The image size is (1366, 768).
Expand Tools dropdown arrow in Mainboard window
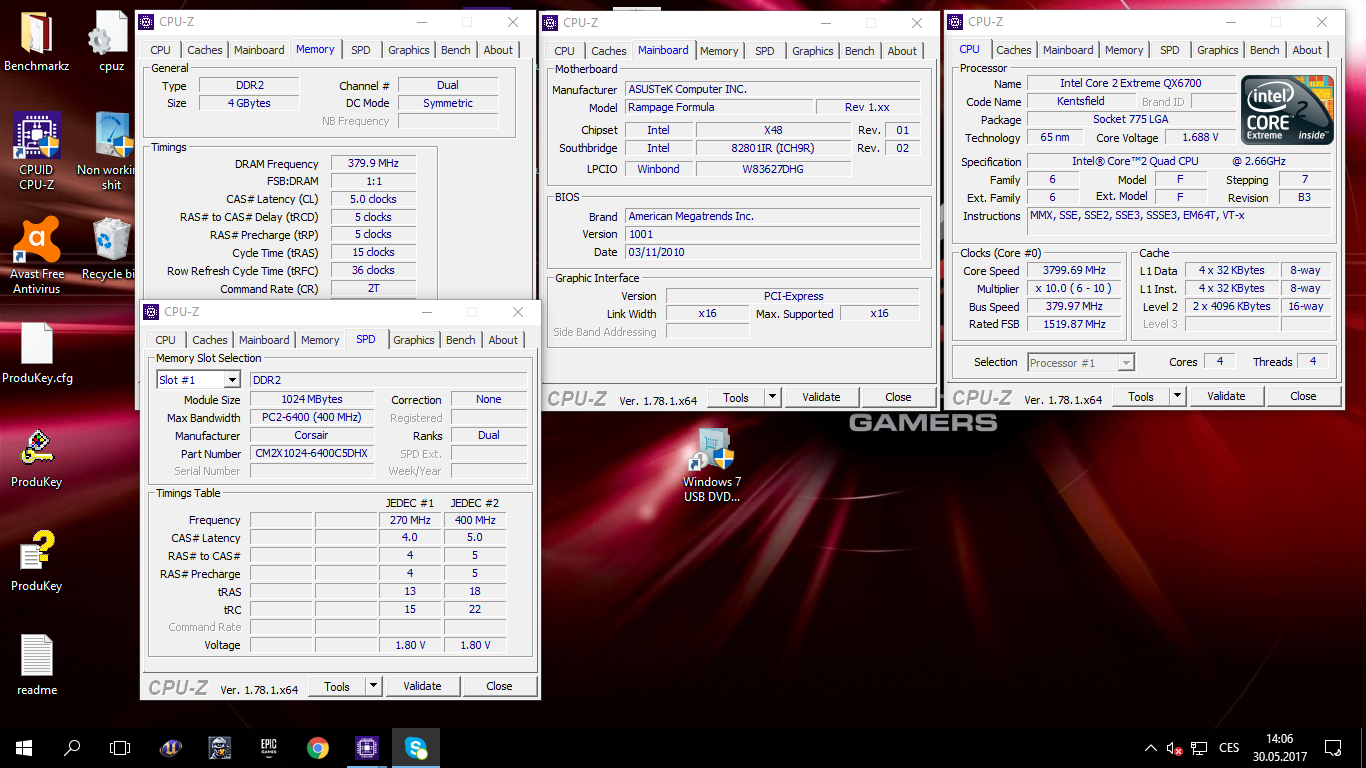[773, 397]
